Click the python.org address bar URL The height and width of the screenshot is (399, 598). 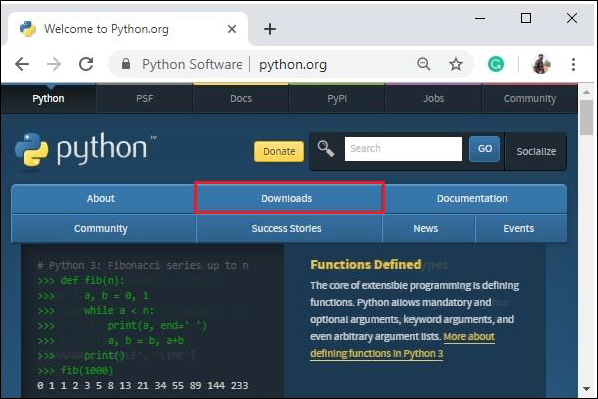tap(293, 64)
